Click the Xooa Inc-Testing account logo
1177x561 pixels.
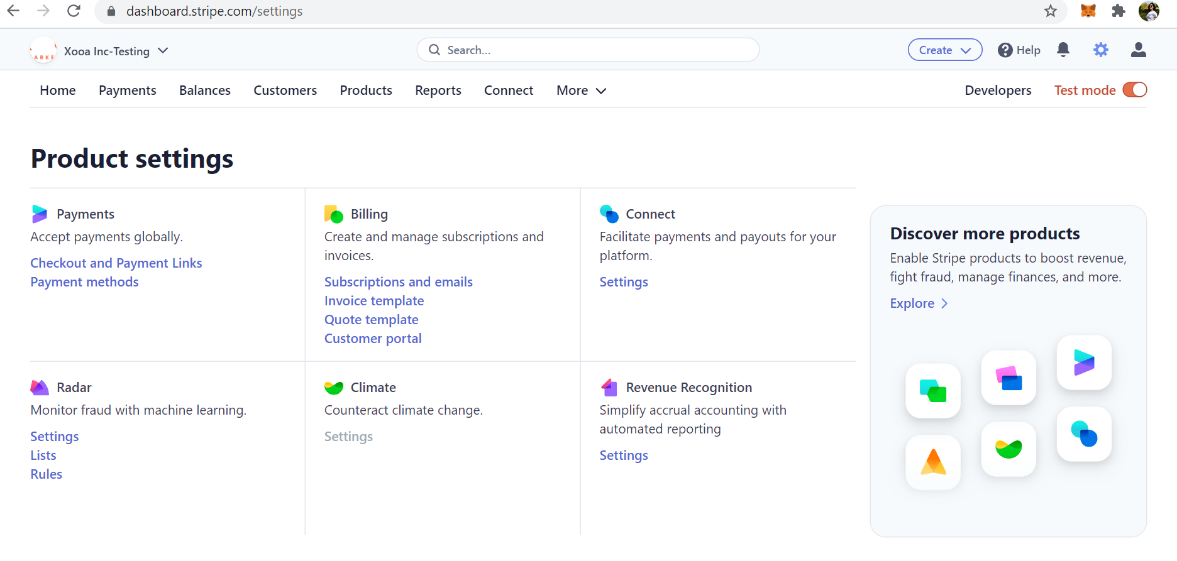43,50
